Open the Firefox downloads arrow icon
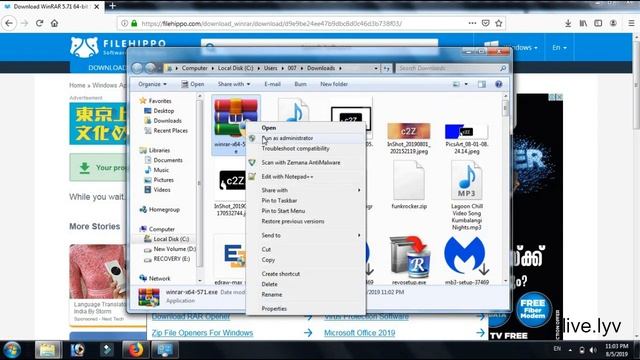This screenshot has height=360, width=640. point(568,23)
